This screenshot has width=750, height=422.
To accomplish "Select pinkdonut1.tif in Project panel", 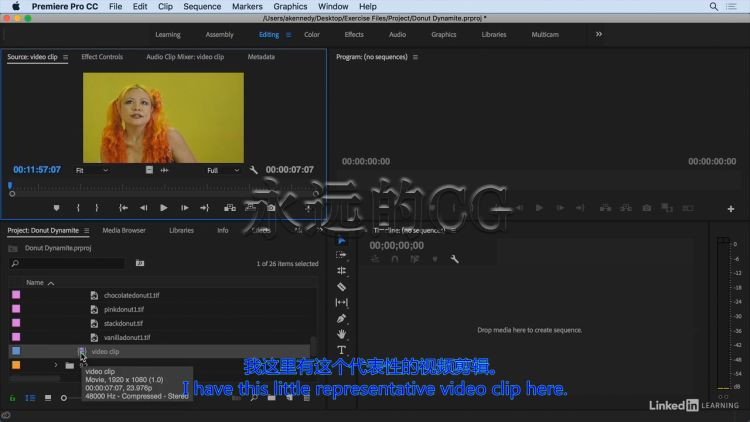I will point(124,310).
